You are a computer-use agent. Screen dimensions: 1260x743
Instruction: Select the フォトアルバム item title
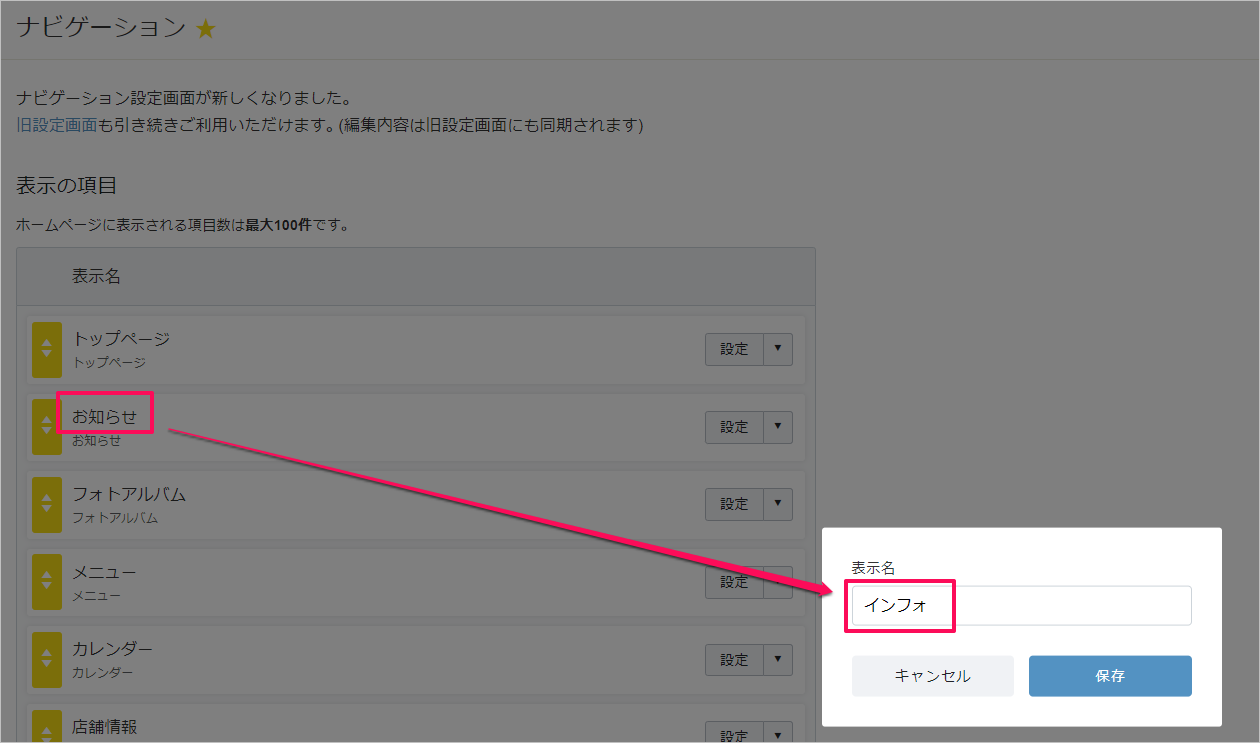pyautogui.click(x=129, y=494)
